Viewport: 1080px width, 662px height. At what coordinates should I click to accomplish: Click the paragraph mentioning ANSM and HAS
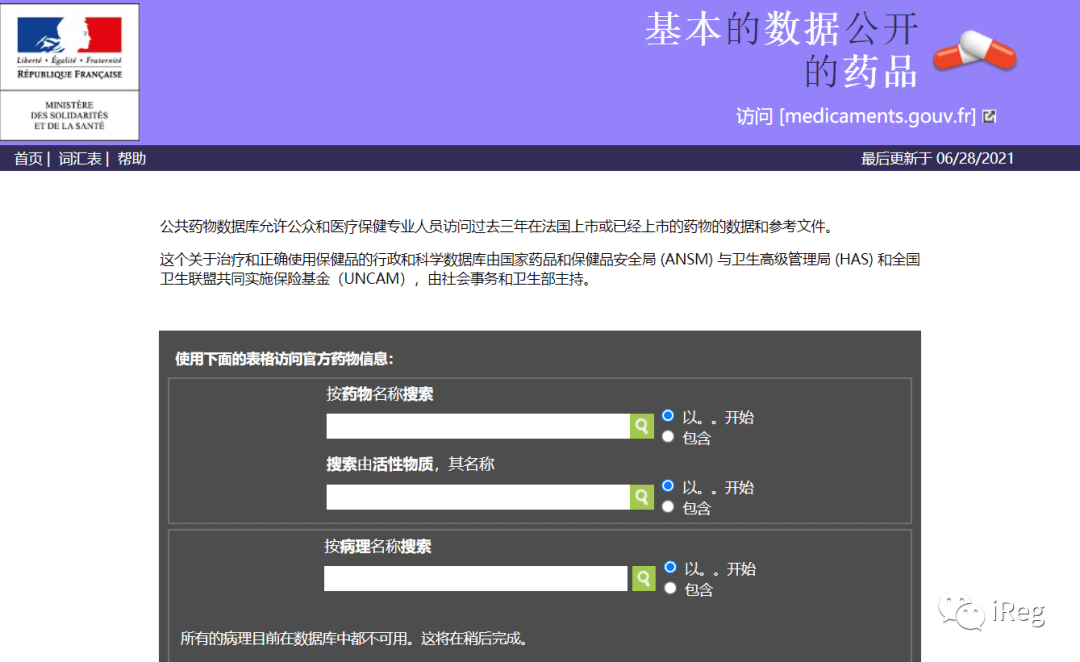click(540, 269)
